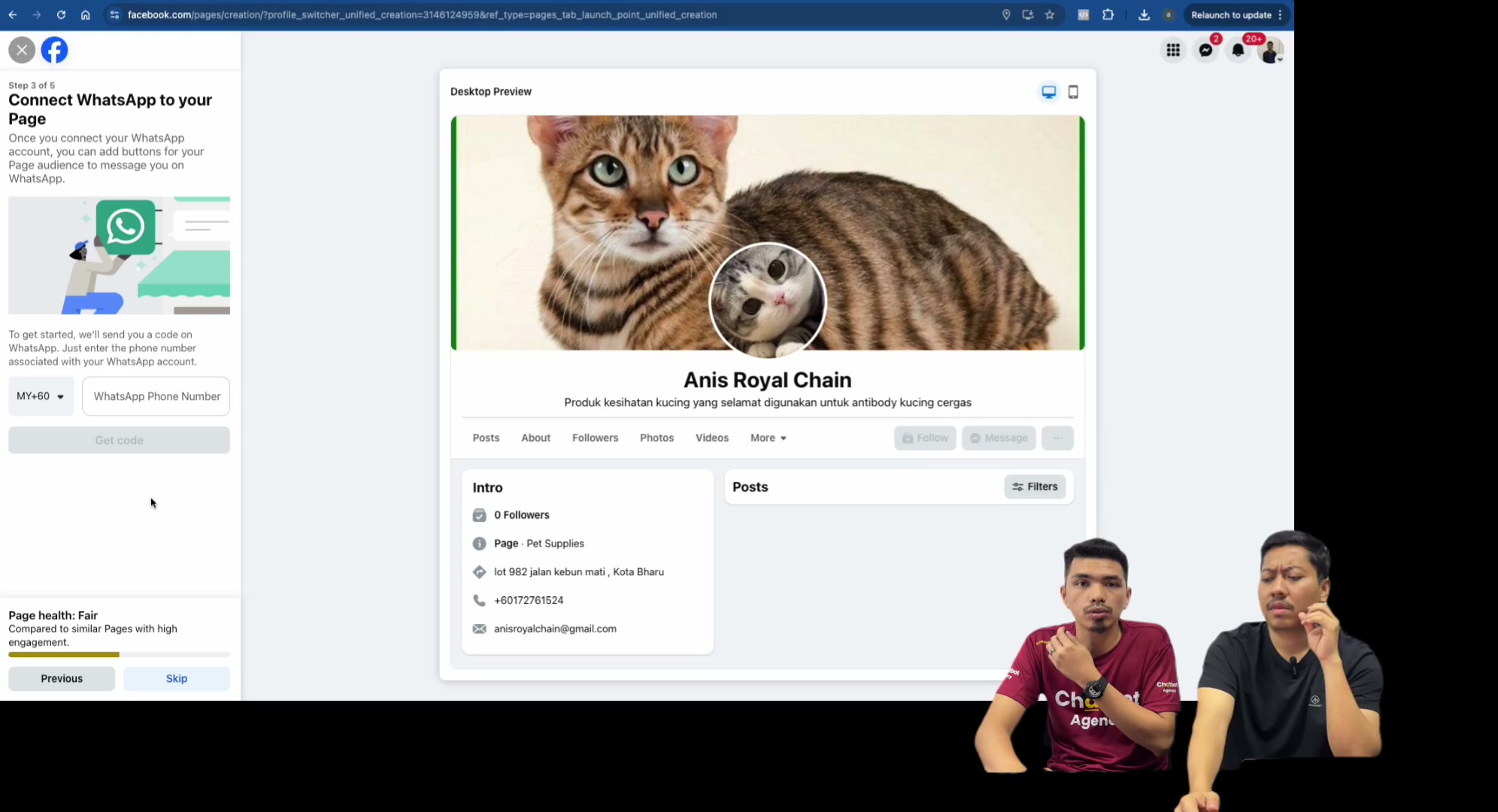
Task: Switch to desktop preview icon
Action: click(1048, 92)
